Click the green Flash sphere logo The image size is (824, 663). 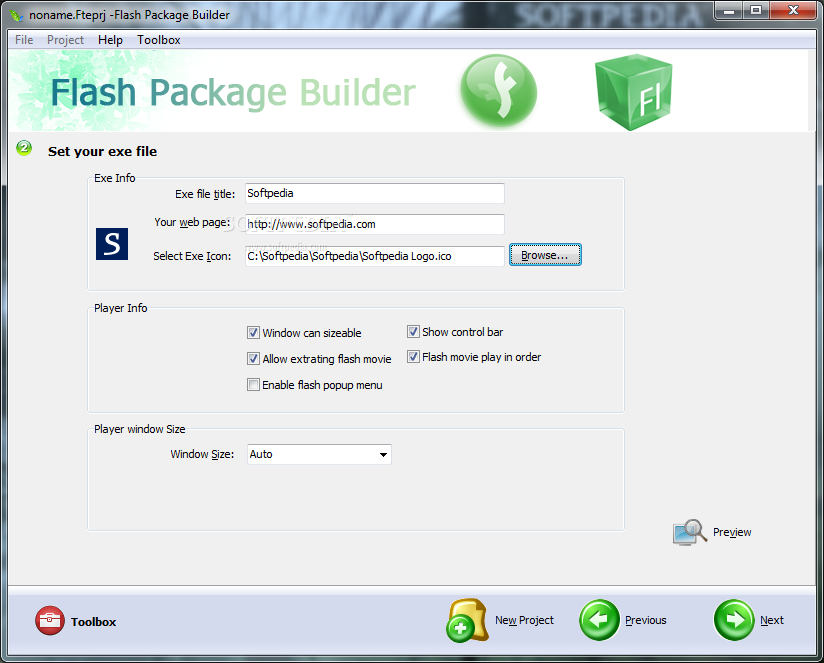[498, 91]
